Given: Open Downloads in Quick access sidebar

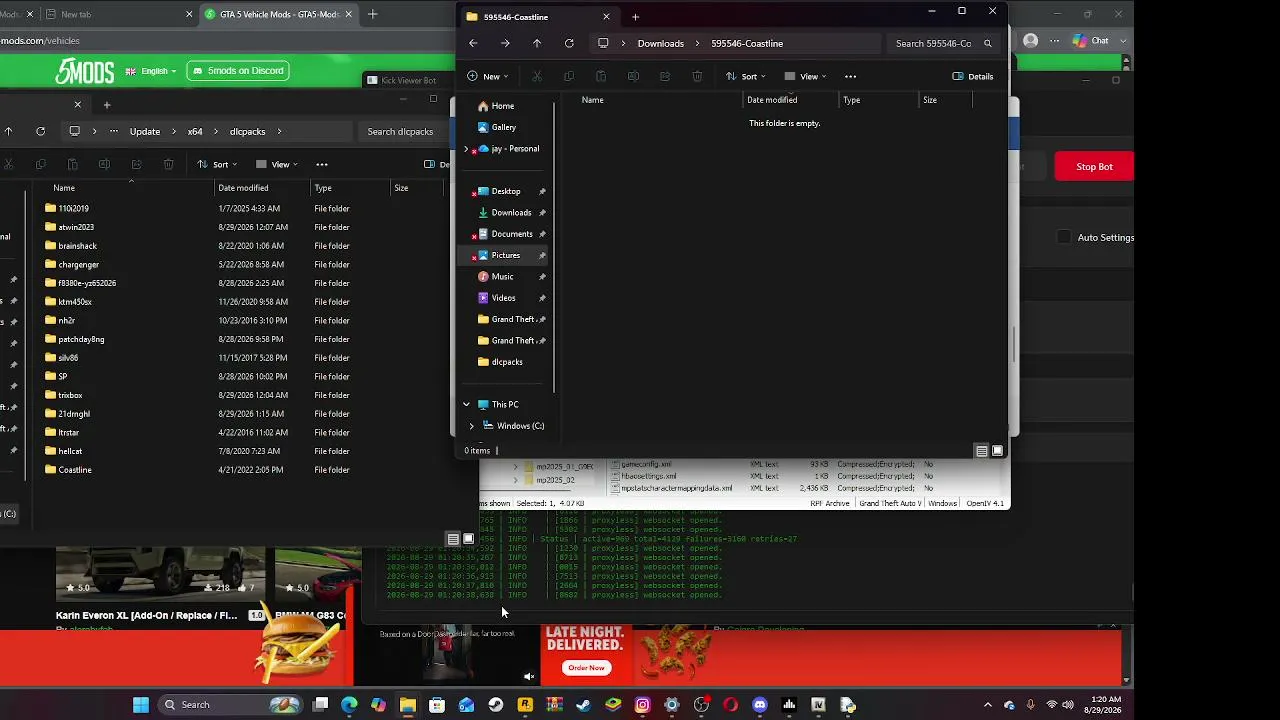Looking at the screenshot, I should click(511, 212).
